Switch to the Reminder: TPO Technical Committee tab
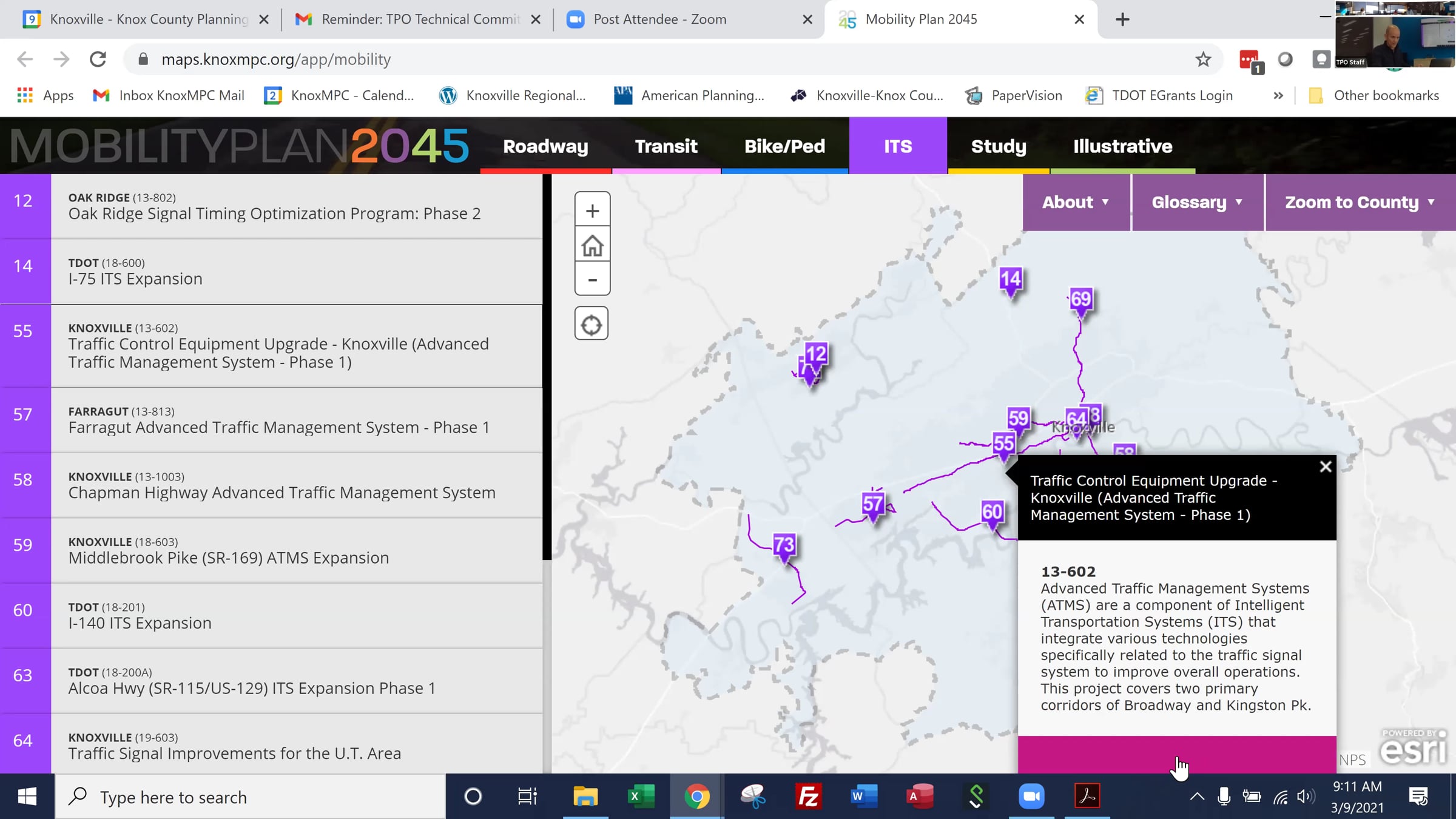Viewport: 1456px width, 819px height. (417, 19)
